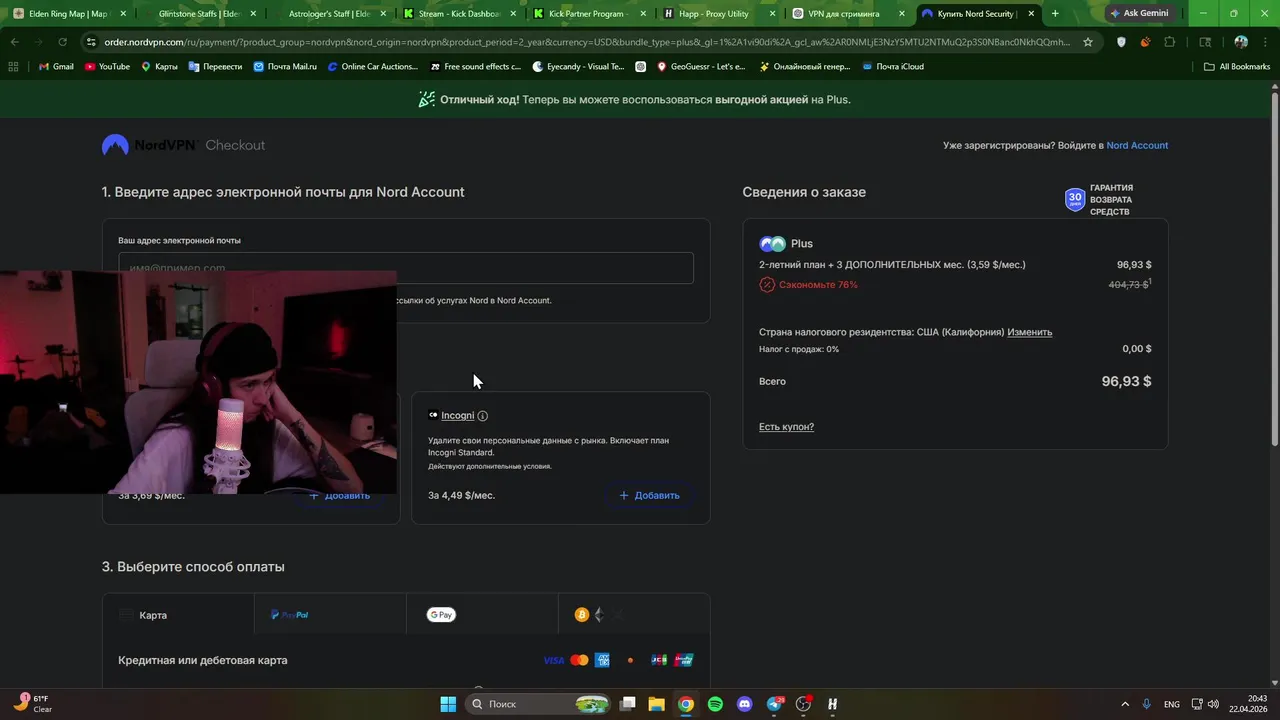Image resolution: width=1280 pixels, height=720 pixels.
Task: Select PayPal payment method
Action: [330, 615]
